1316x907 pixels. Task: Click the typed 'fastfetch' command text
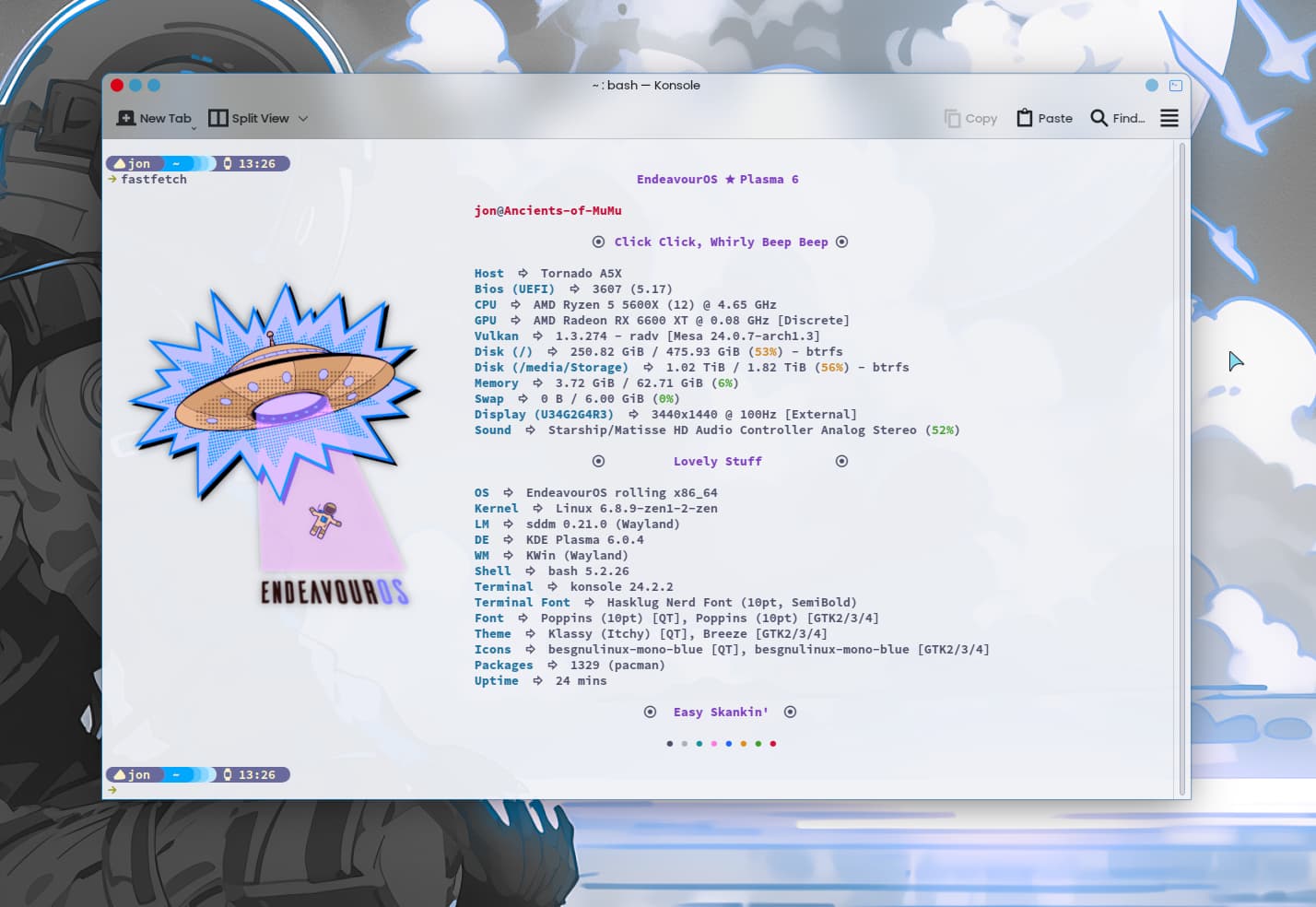coord(154,180)
